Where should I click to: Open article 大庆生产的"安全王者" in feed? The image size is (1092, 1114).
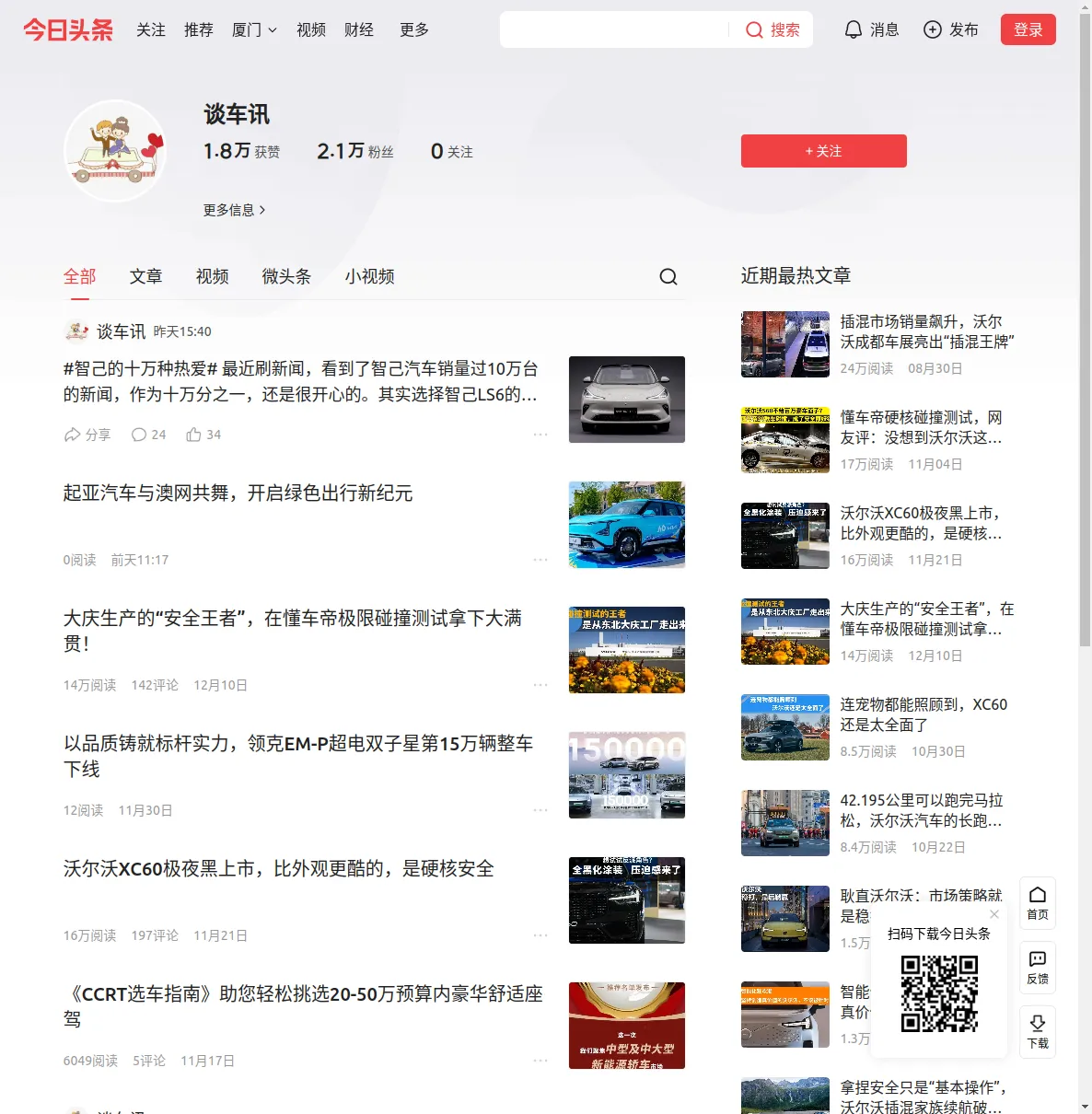293,631
